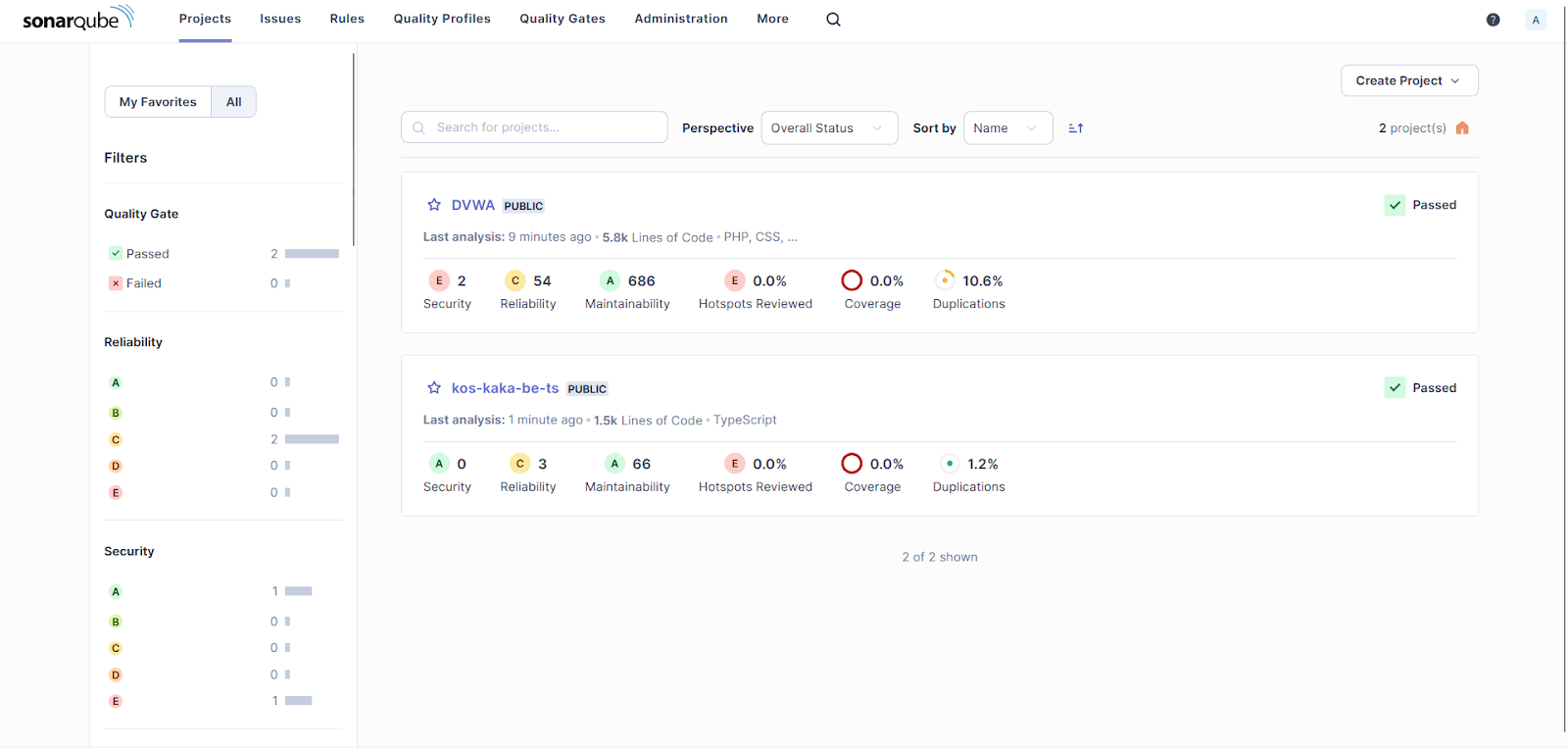Go to the Quality Gates tab
This screenshot has width=1568, height=750.
click(x=562, y=19)
